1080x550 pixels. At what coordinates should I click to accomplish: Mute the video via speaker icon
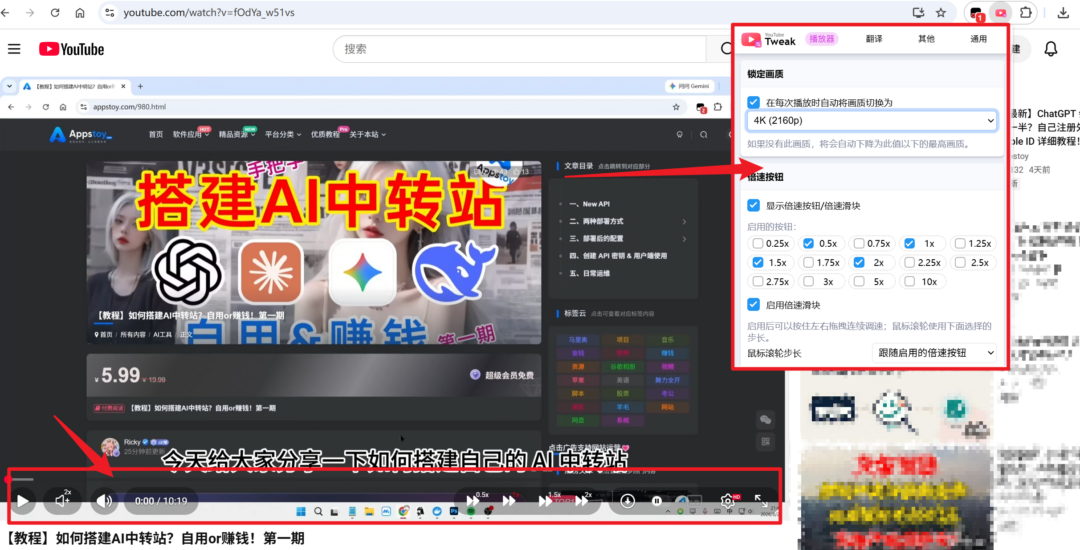105,500
